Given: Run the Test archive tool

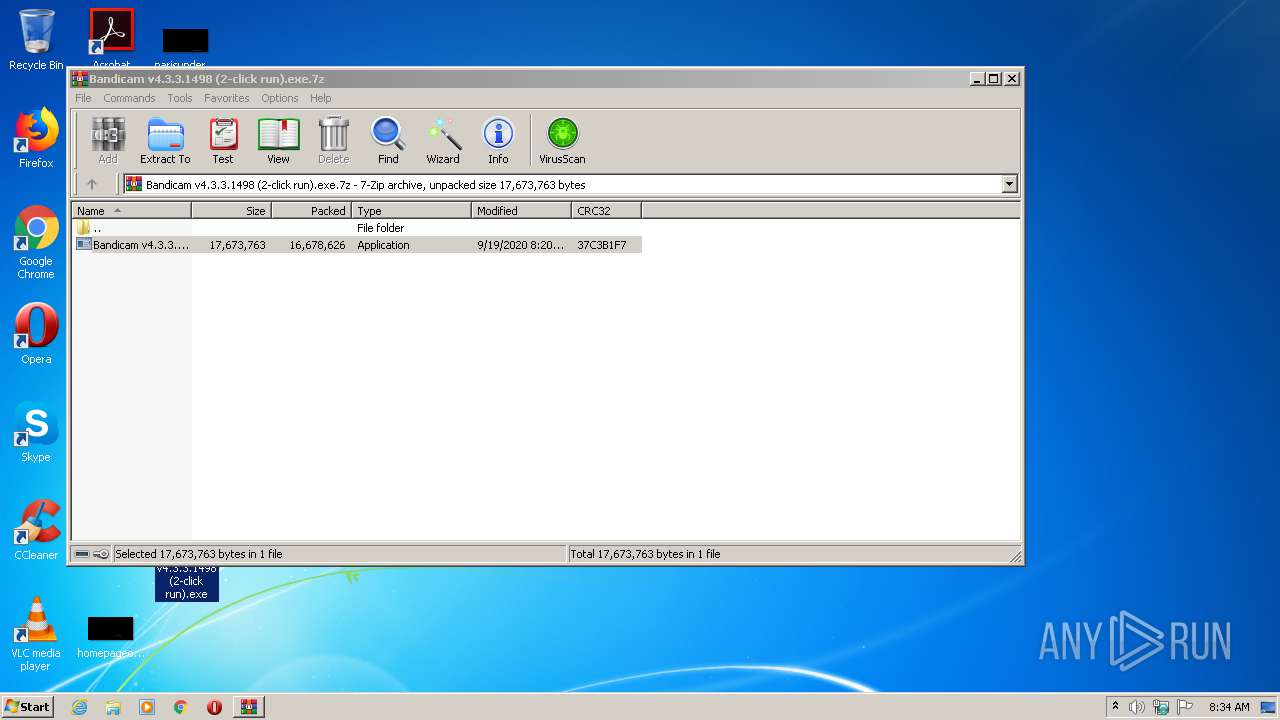Looking at the screenshot, I should pos(223,141).
